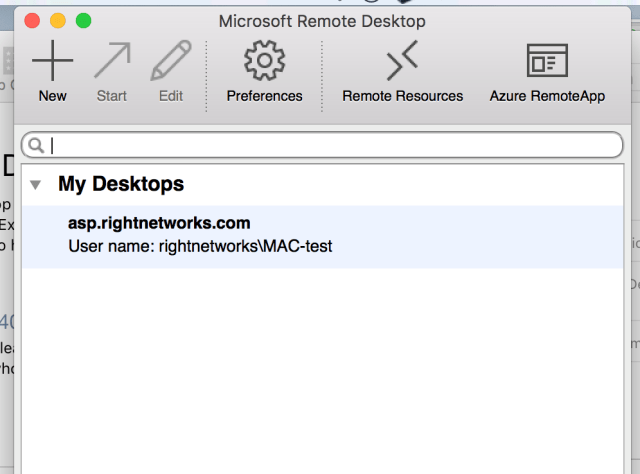Click the Edit pencil icon
This screenshot has width=640, height=474.
pyautogui.click(x=171, y=62)
